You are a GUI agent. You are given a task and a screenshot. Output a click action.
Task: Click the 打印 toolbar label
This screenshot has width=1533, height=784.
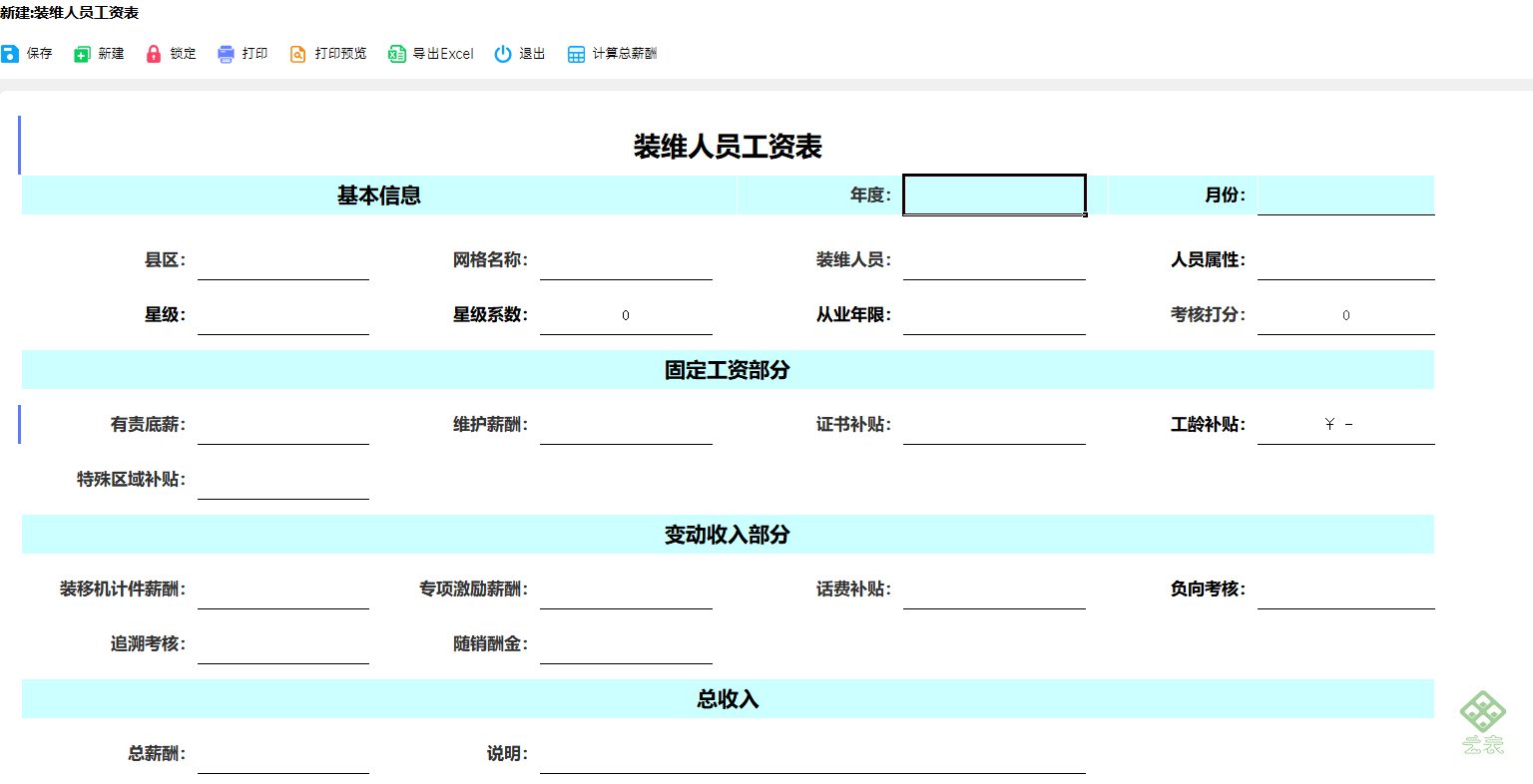[x=255, y=54]
